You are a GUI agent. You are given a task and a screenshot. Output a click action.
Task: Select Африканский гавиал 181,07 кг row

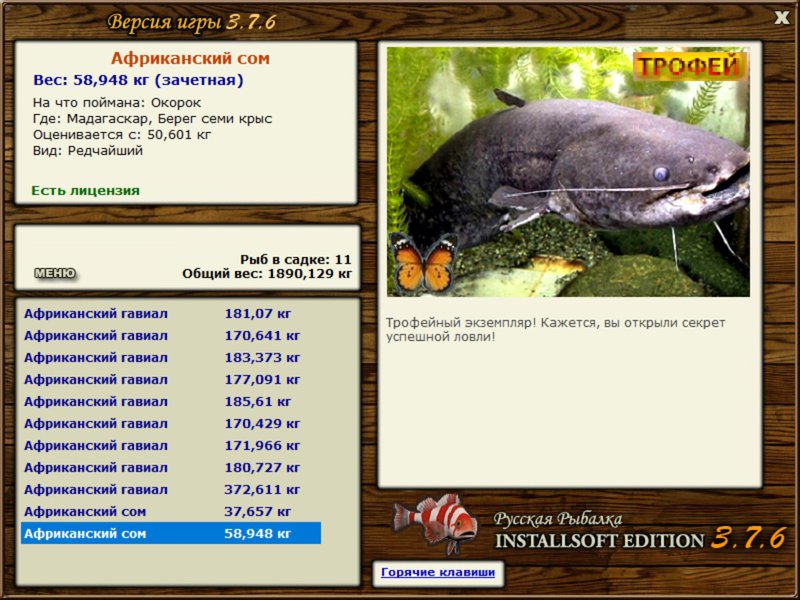pos(171,314)
